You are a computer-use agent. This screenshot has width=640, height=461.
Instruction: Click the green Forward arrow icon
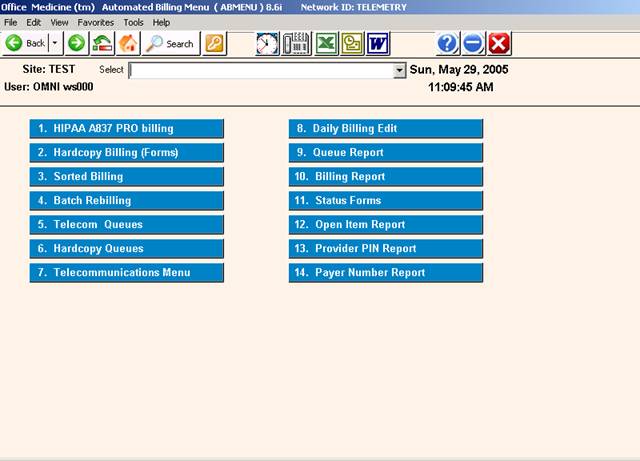[77, 43]
